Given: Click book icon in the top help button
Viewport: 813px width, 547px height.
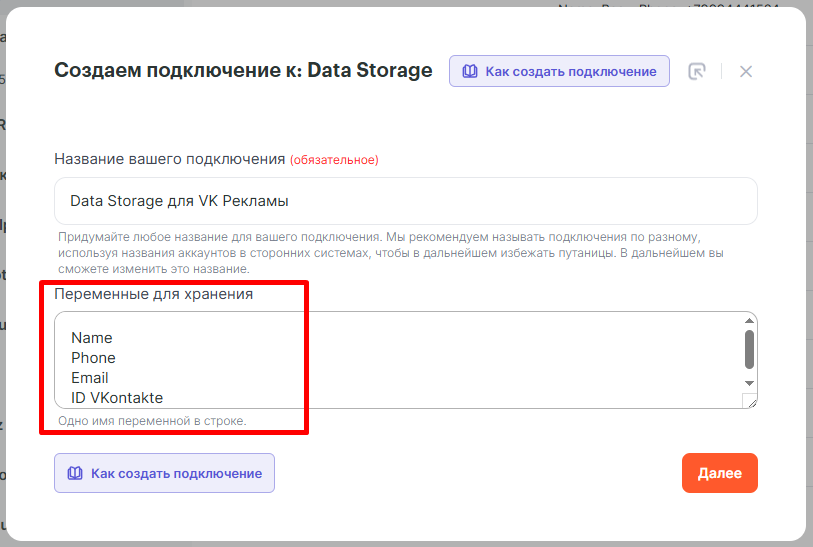Looking at the screenshot, I should point(470,71).
